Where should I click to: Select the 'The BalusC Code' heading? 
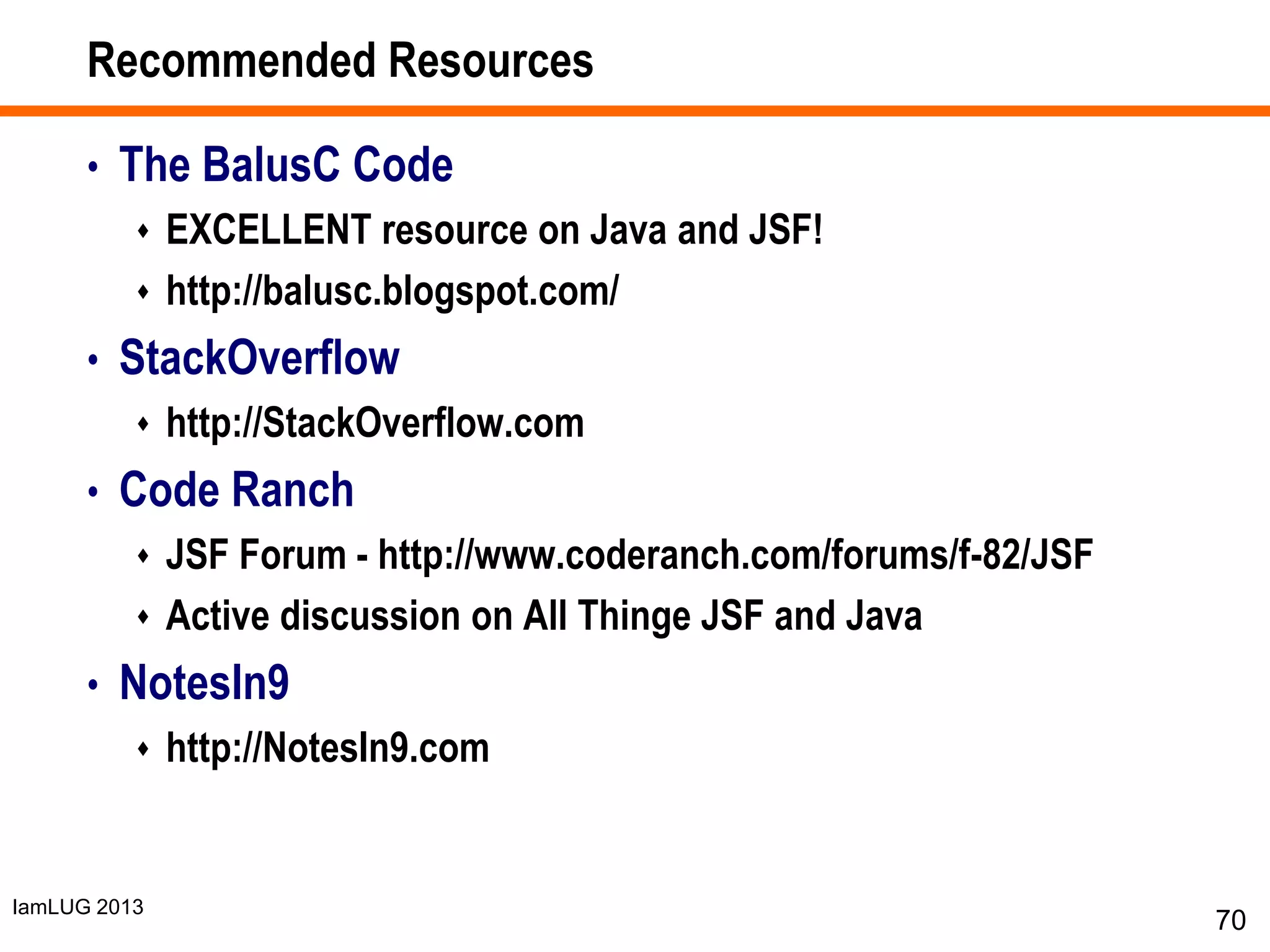coord(286,164)
